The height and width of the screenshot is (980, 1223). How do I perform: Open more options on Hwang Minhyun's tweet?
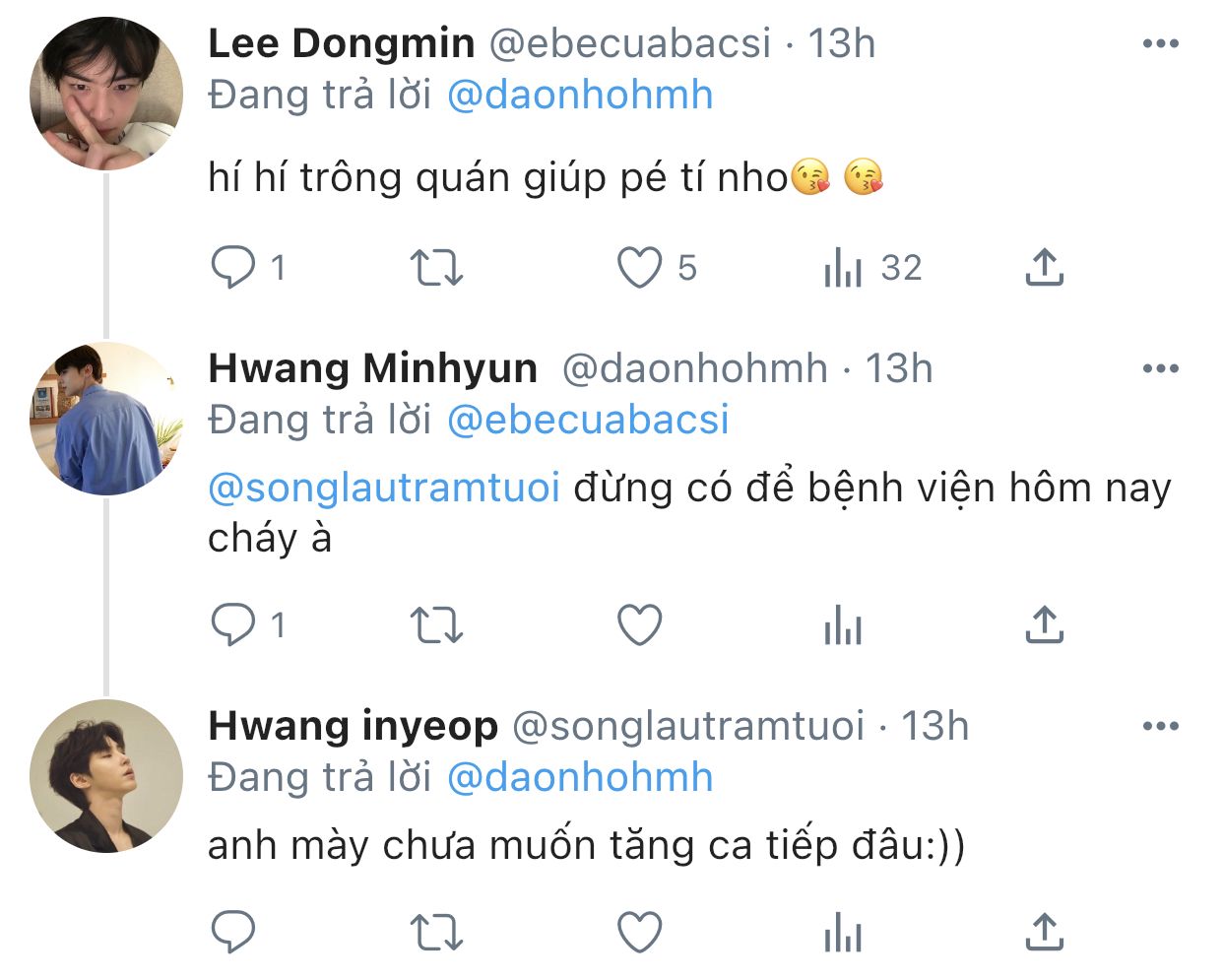pos(1161,368)
